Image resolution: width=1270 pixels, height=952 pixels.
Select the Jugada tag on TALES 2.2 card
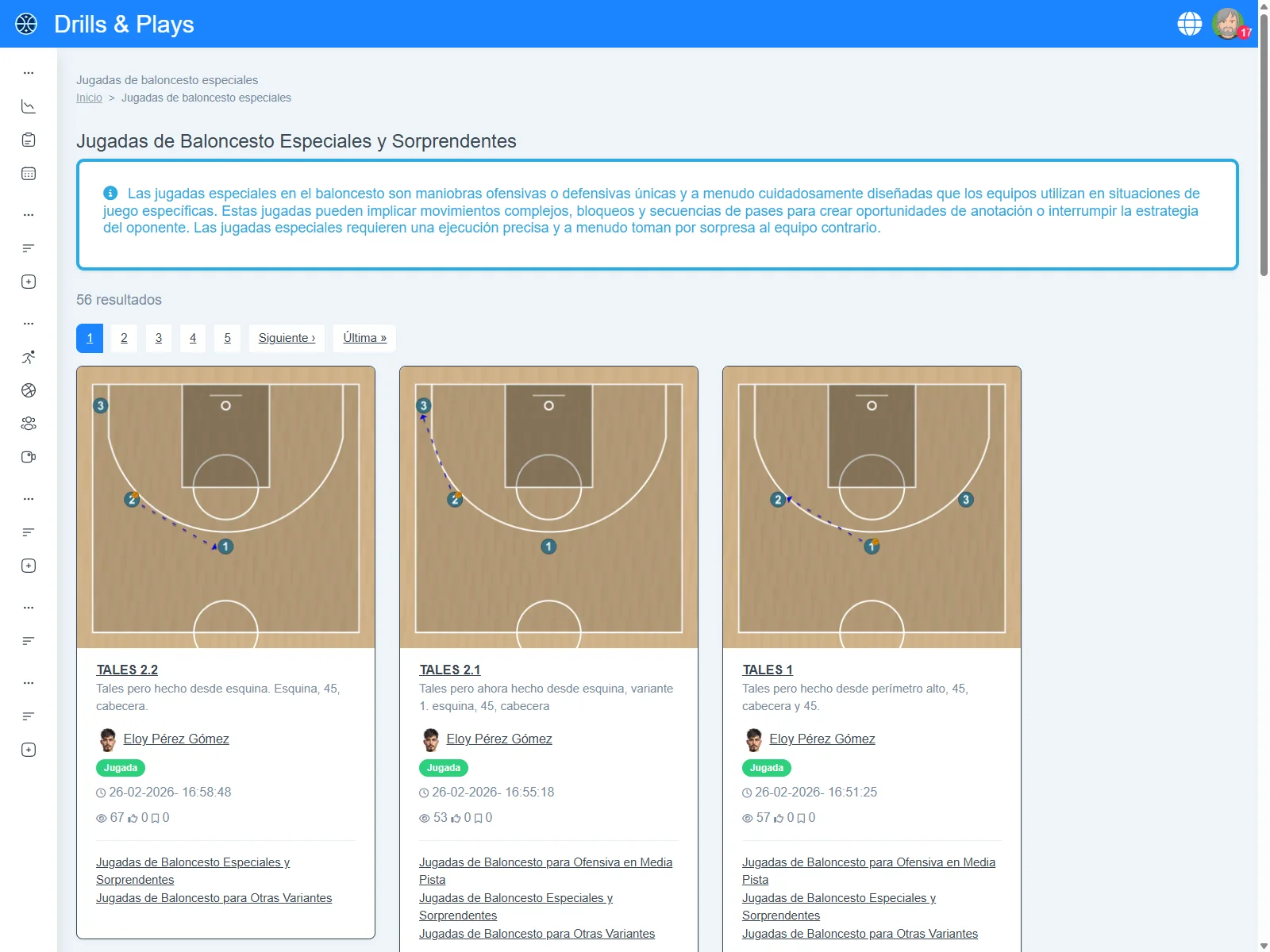[121, 767]
